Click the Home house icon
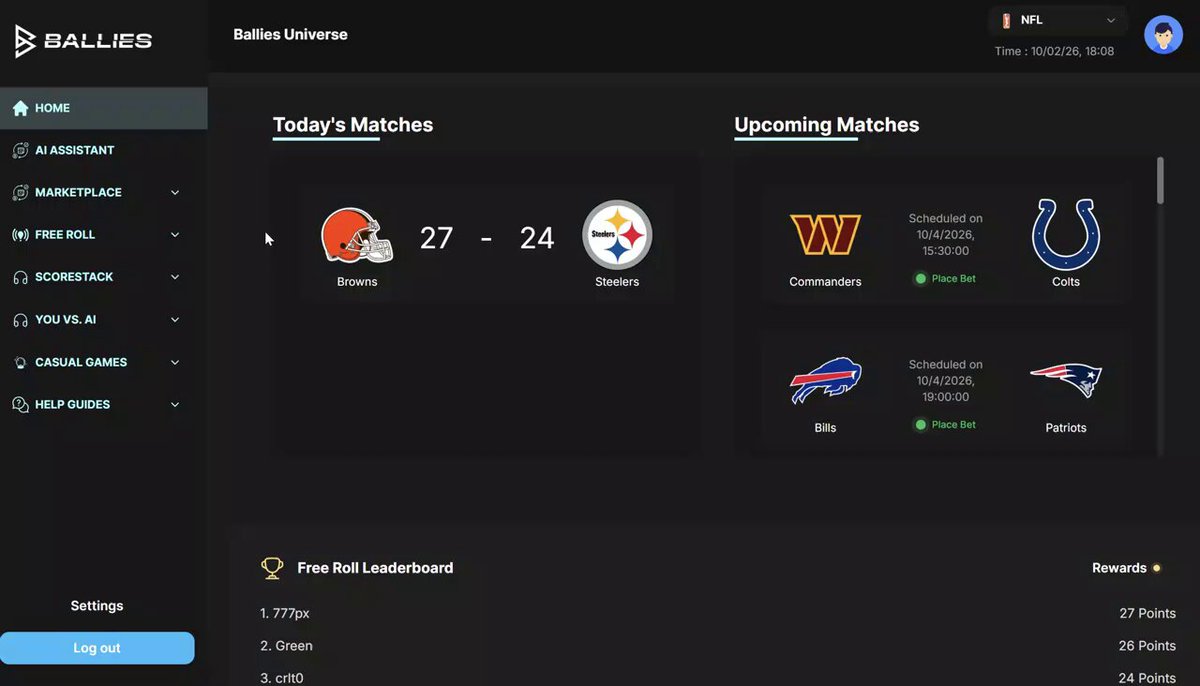The height and width of the screenshot is (686, 1200). coord(20,108)
